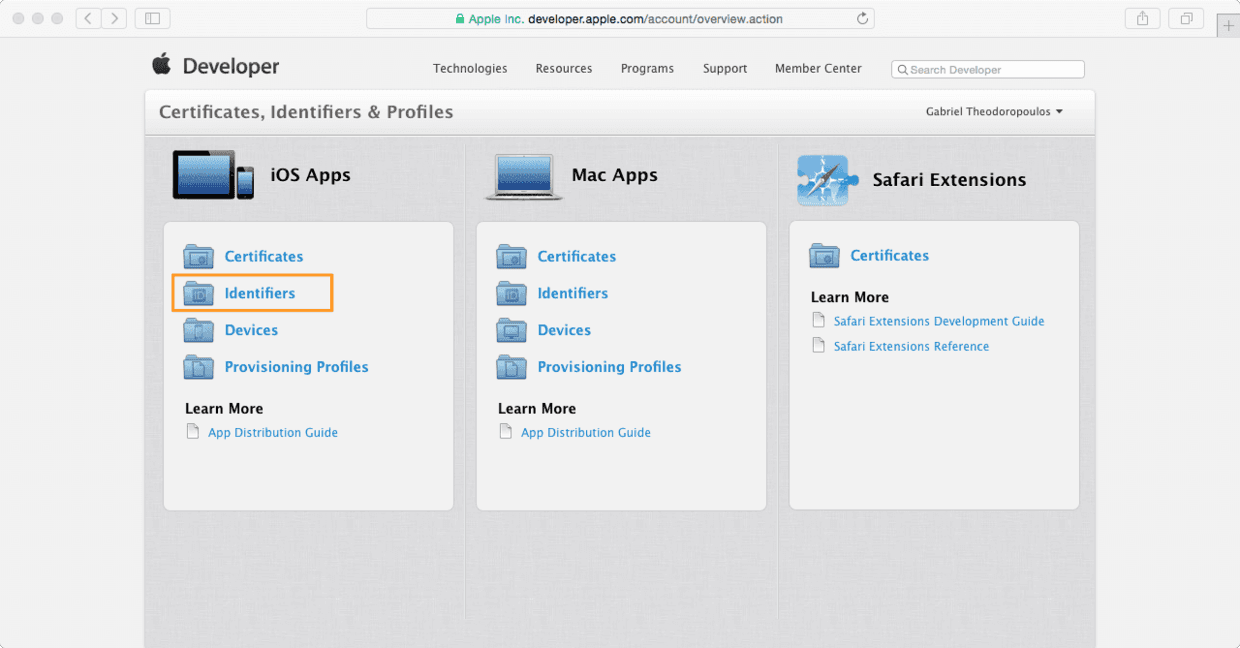Click iOS Apps Identifiers folder icon
Viewport: 1240px width, 648px height.
point(198,293)
